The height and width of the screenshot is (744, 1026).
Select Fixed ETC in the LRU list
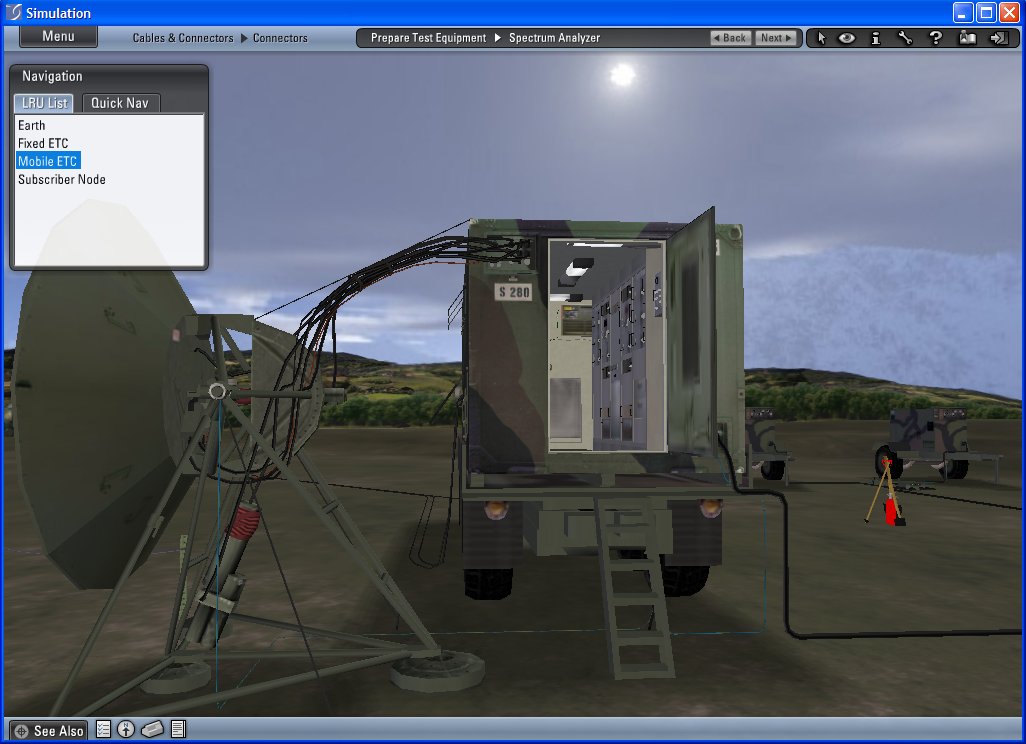coord(43,143)
